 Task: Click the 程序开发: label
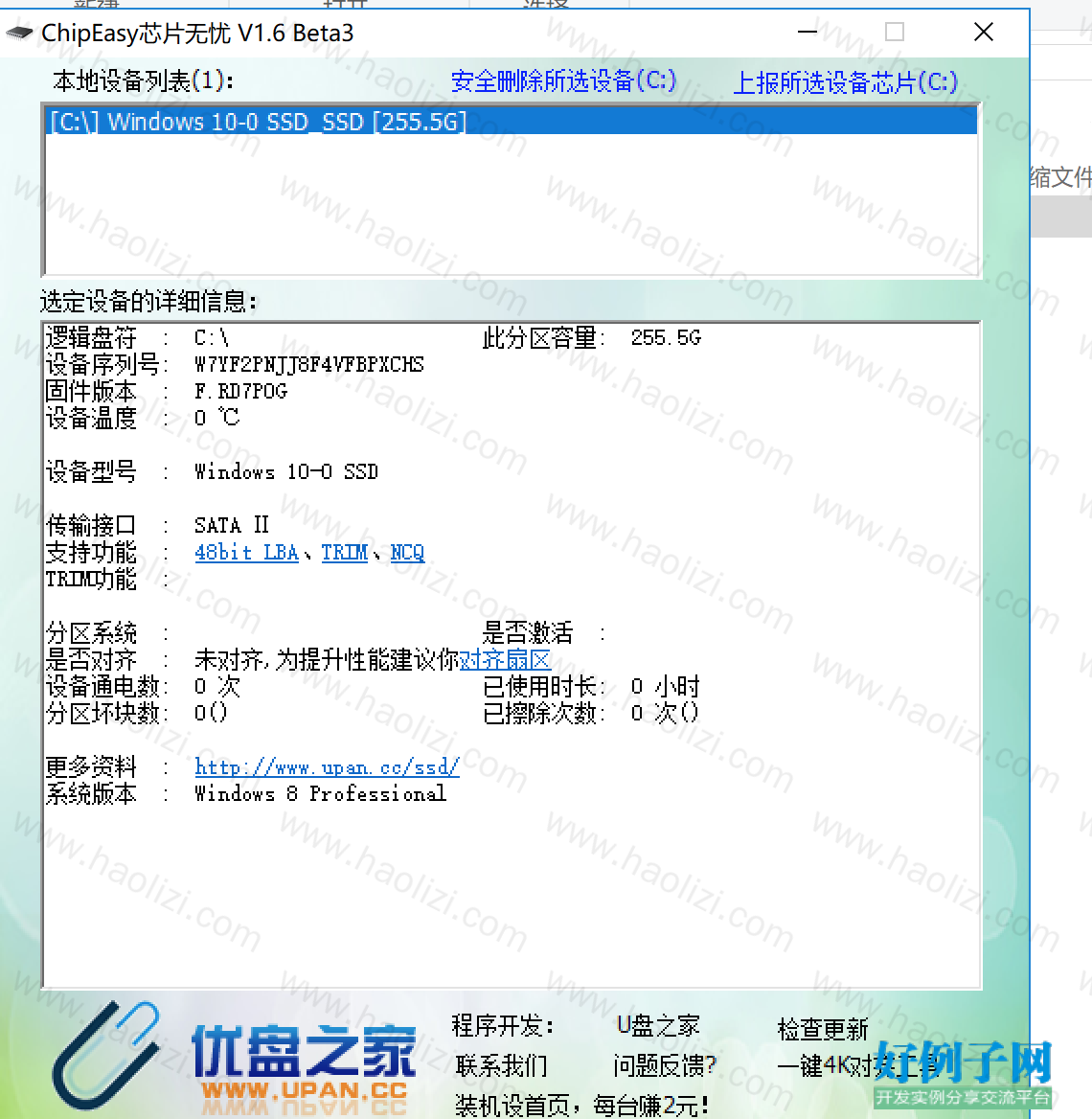point(503,1026)
